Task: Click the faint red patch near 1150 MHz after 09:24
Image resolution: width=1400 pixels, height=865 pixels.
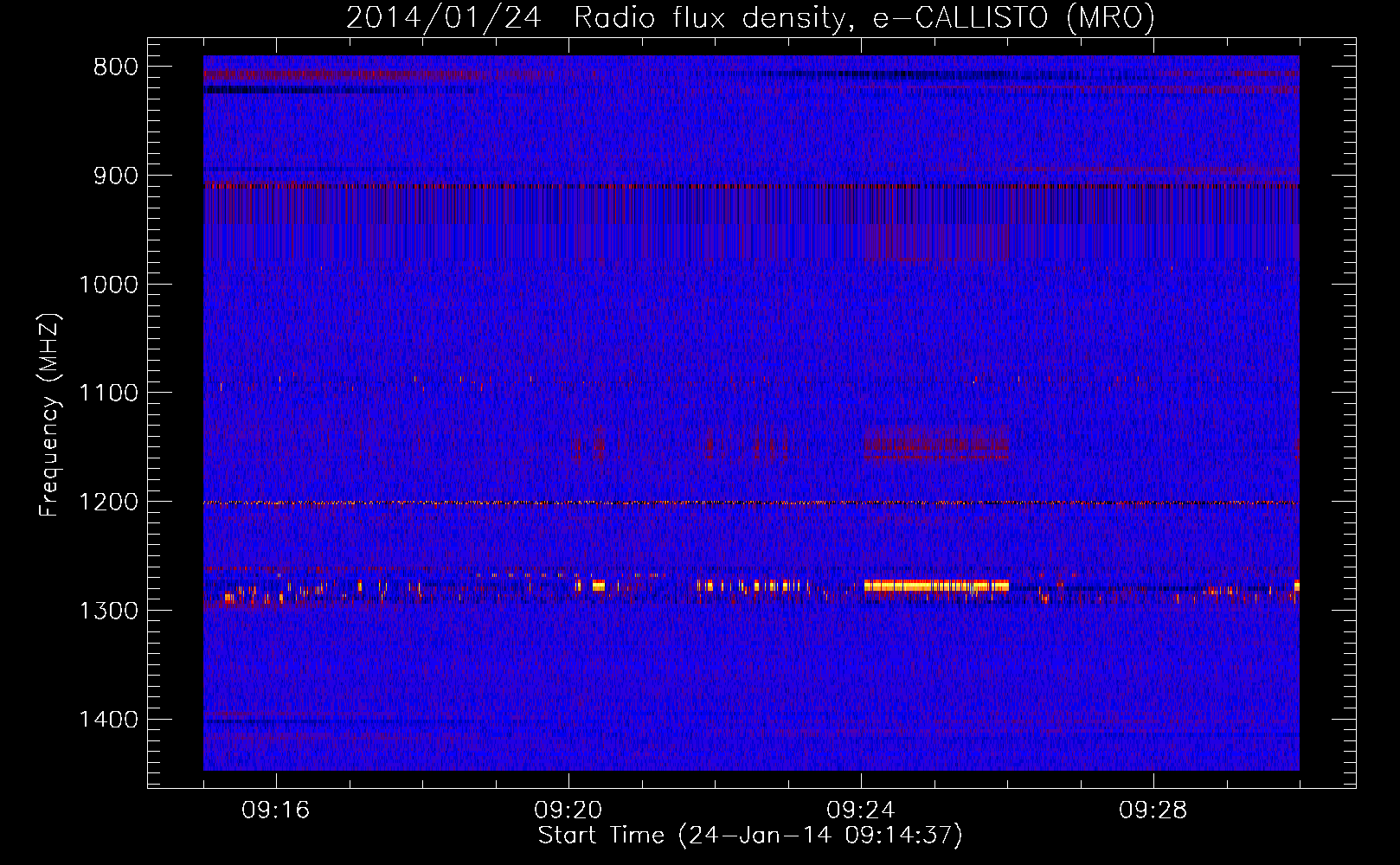Action: click(936, 444)
